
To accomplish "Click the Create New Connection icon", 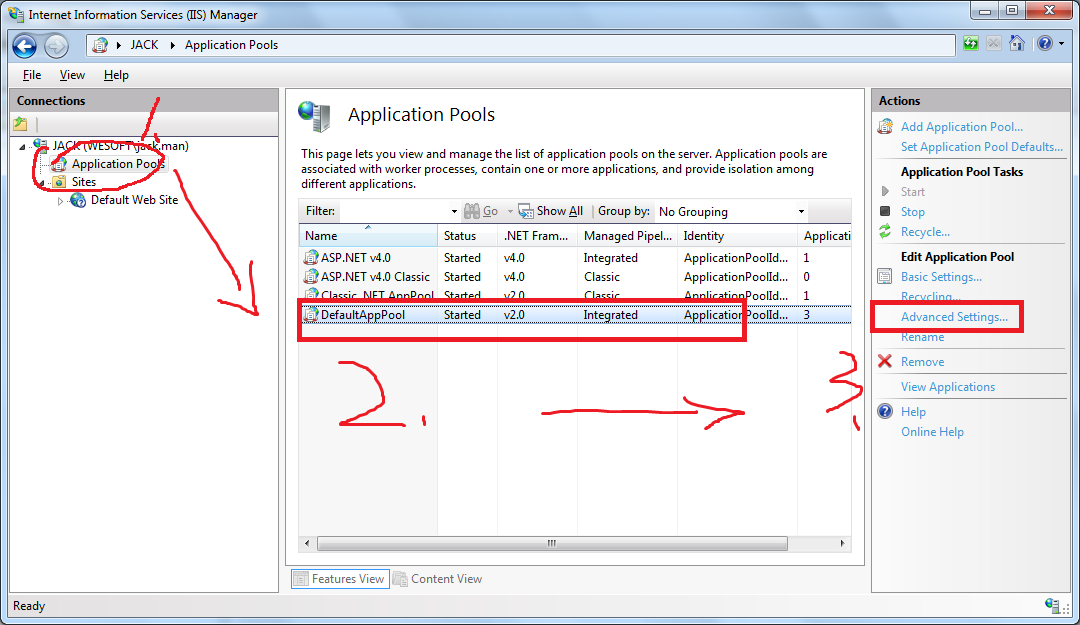I will pos(21,124).
